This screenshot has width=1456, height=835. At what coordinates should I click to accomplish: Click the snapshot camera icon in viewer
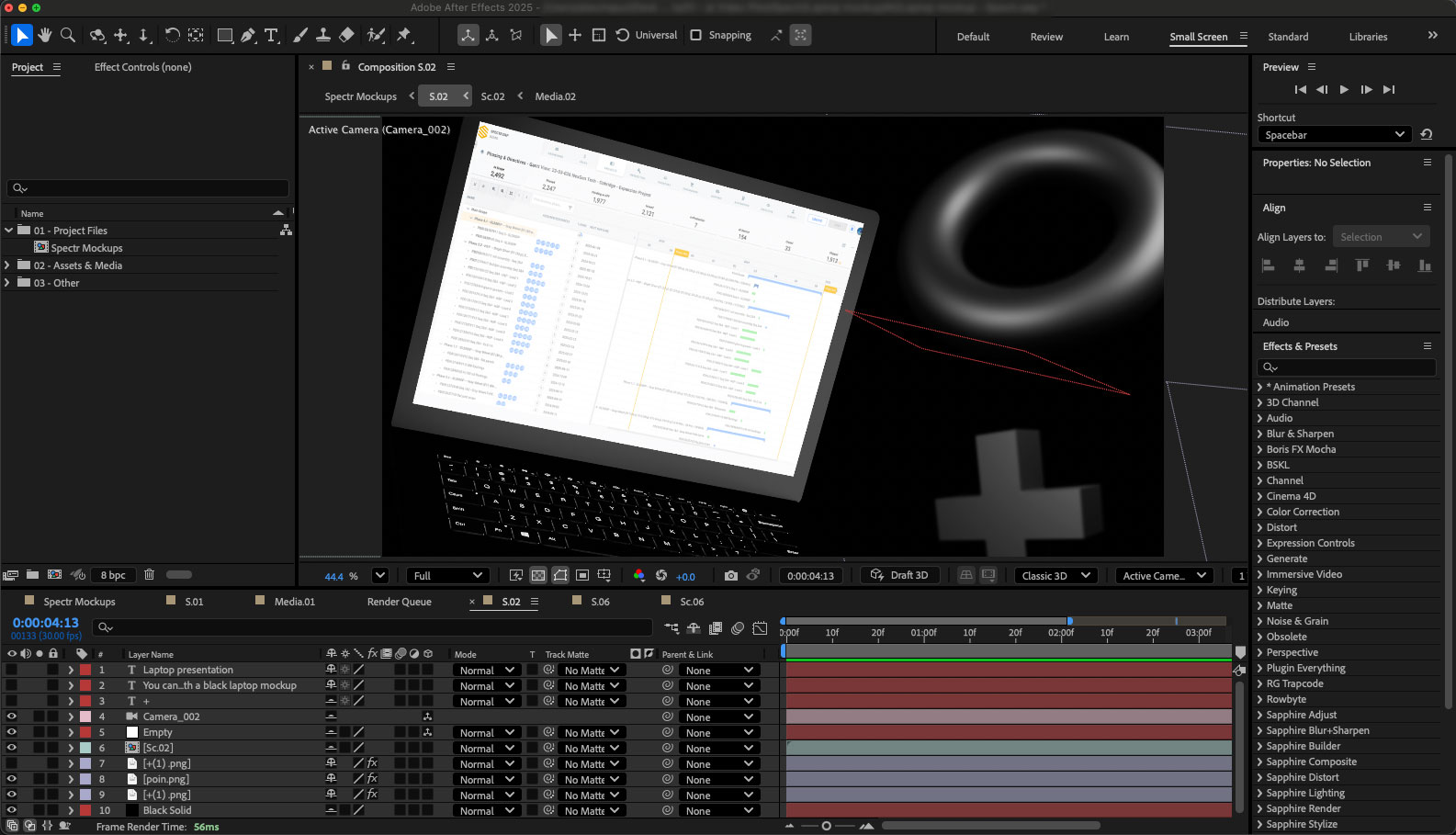730,576
